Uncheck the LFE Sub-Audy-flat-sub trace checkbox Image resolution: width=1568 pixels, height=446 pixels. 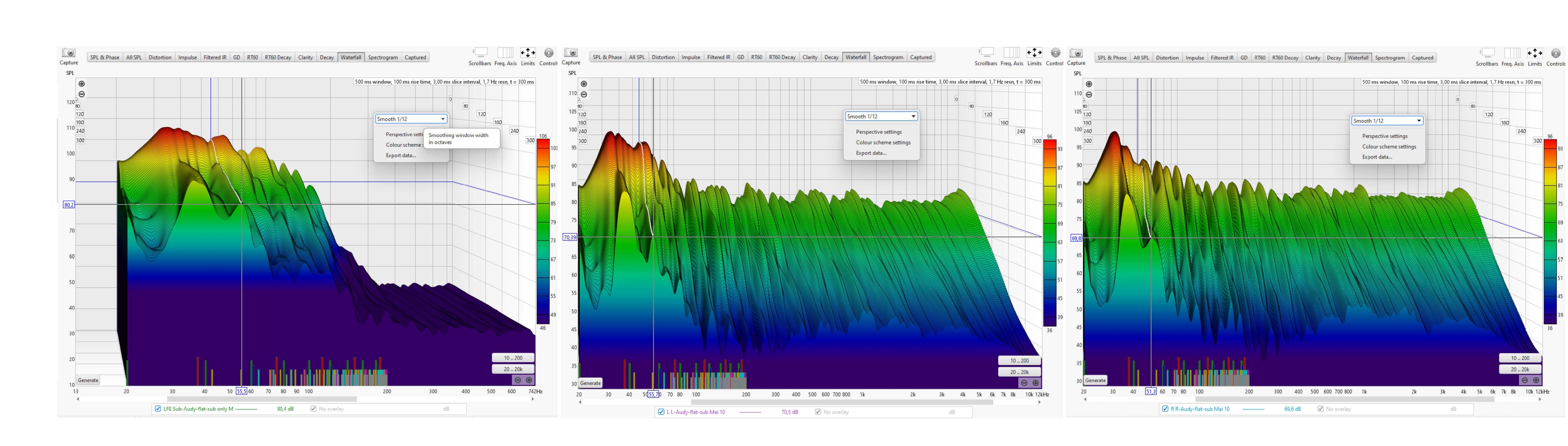coord(158,409)
